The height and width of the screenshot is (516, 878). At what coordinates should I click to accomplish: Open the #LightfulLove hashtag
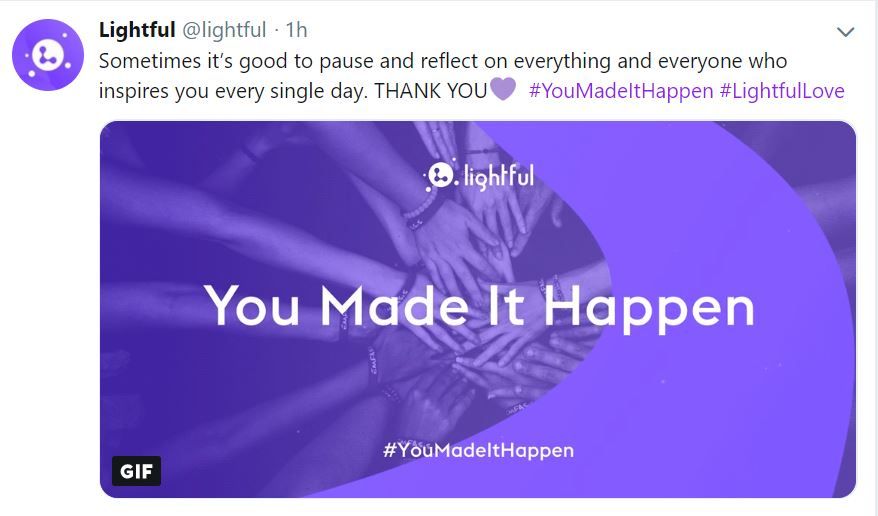click(x=782, y=91)
